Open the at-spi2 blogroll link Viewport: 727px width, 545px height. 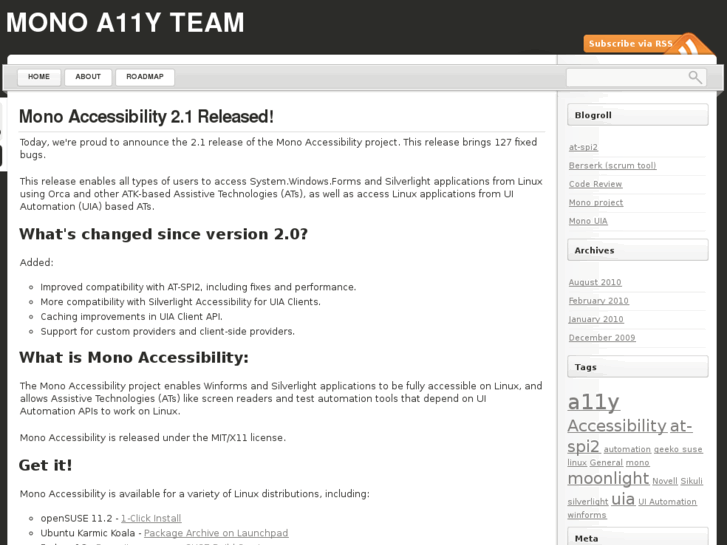[583, 147]
